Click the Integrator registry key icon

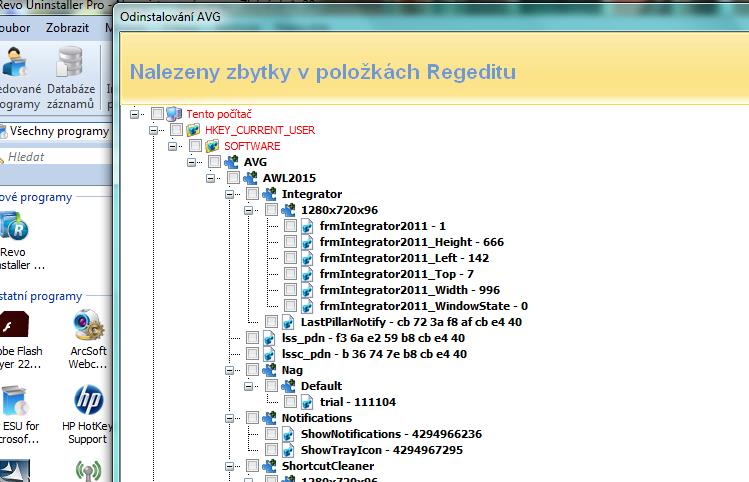coord(269,194)
